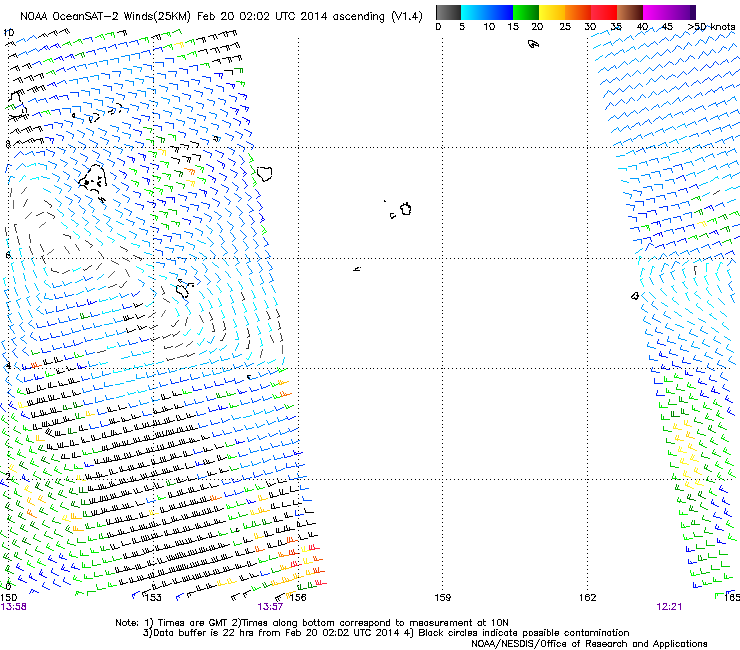Click the island outline east of 162 longitude
This screenshot has width=740, height=650.
(635, 296)
